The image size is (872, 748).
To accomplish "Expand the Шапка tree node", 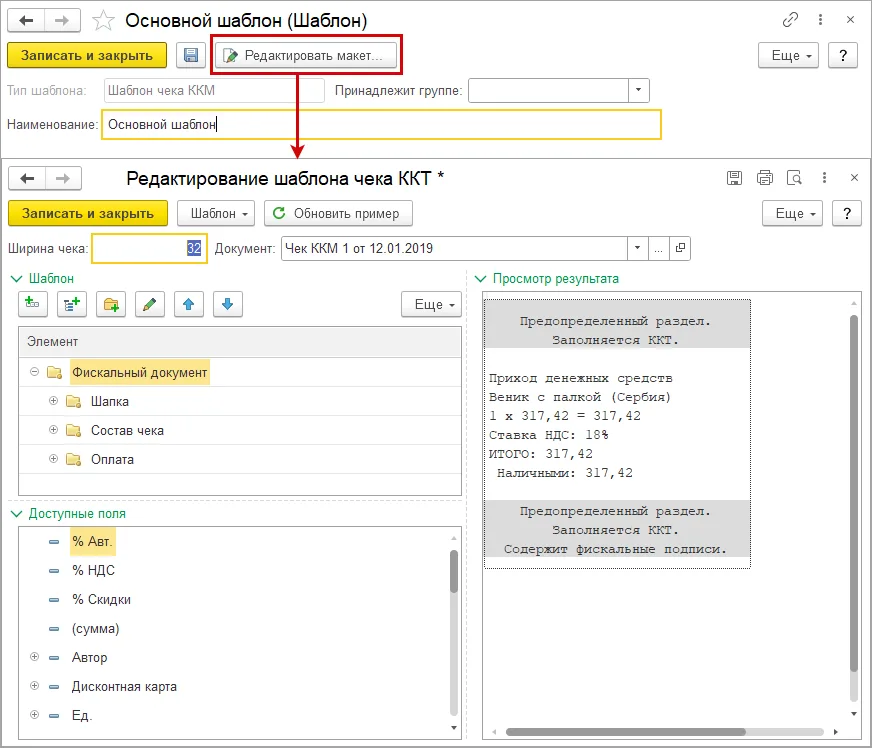I will 53,400.
